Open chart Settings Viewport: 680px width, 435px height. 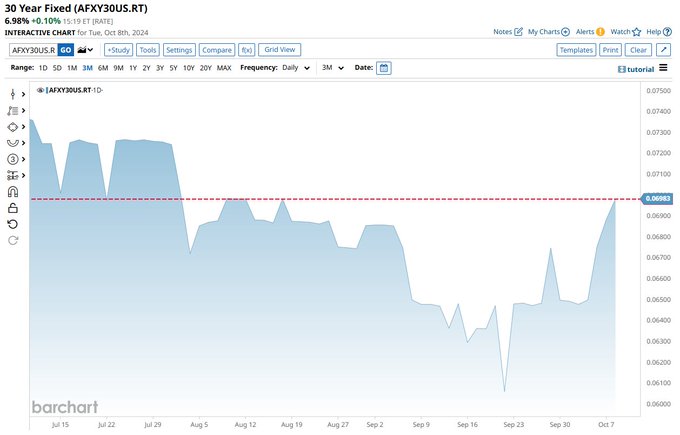(179, 50)
